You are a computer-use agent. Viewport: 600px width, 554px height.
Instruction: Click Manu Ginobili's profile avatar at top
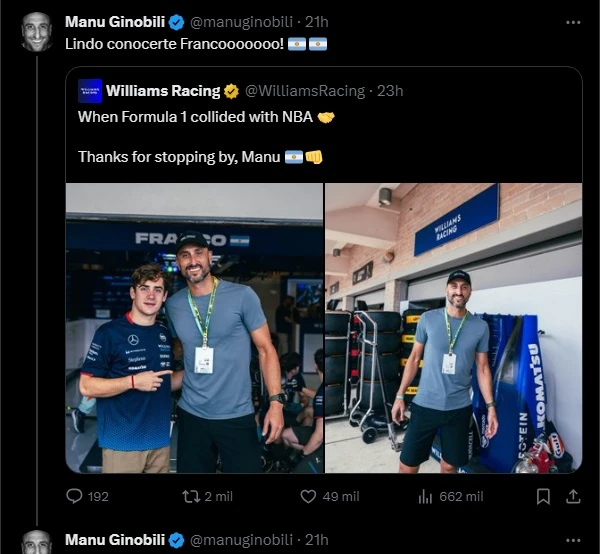coord(37,31)
